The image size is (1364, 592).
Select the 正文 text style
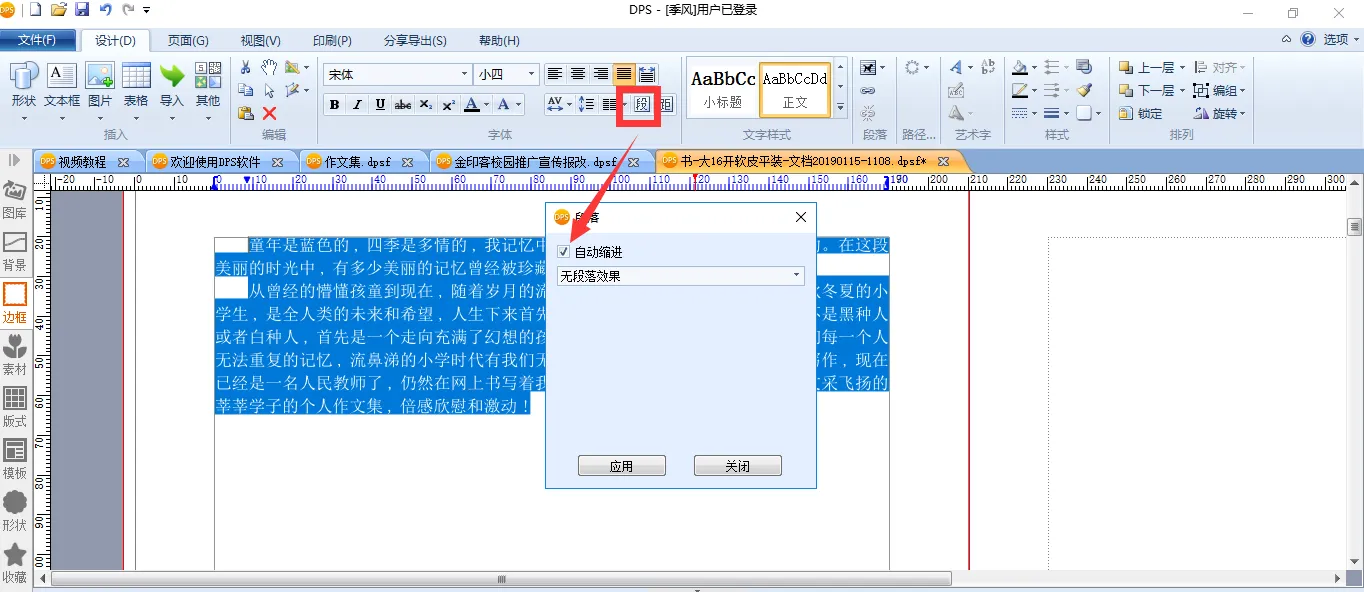click(x=794, y=88)
